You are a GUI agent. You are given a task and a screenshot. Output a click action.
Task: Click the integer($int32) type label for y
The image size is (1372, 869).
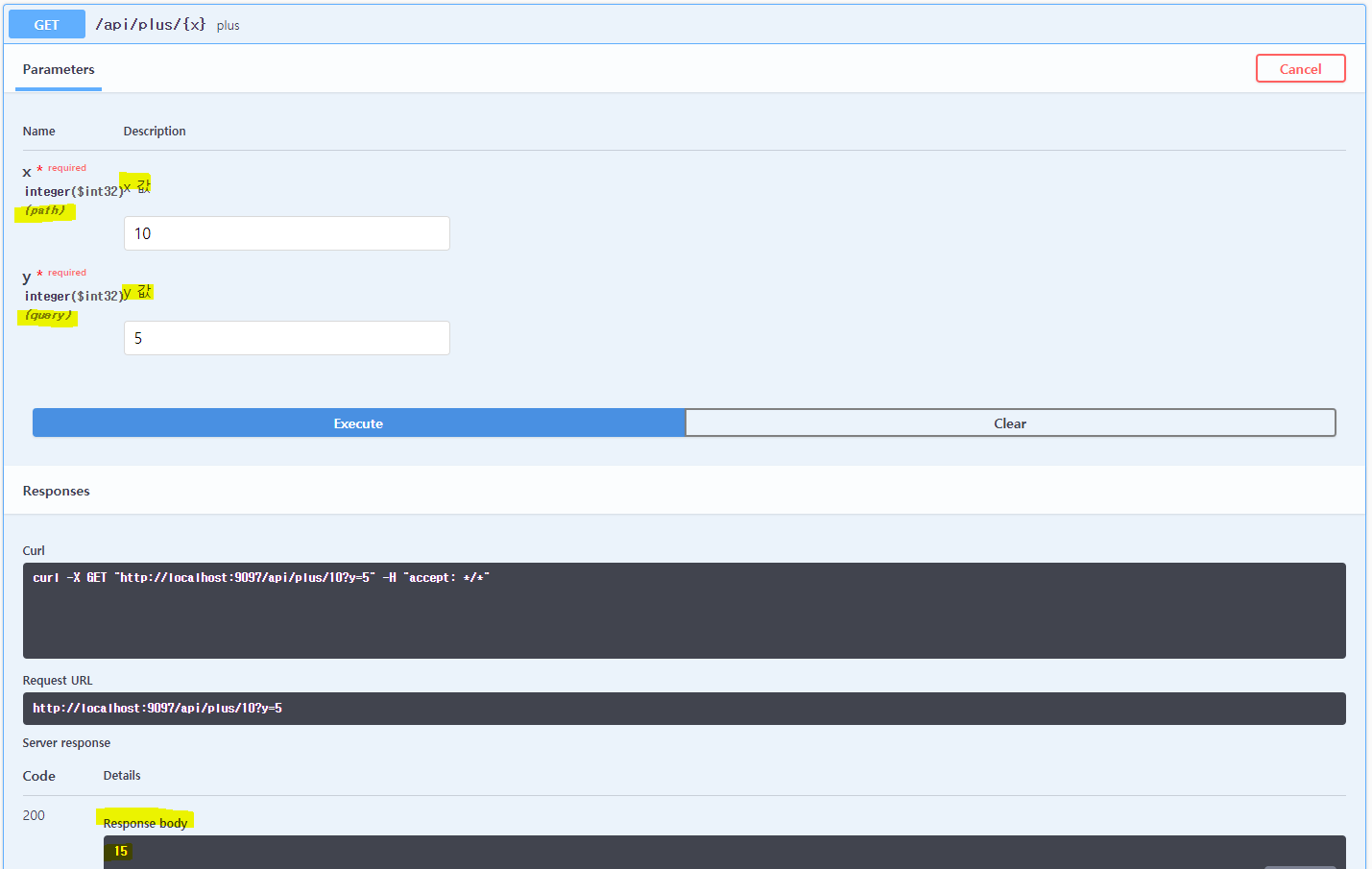74,296
